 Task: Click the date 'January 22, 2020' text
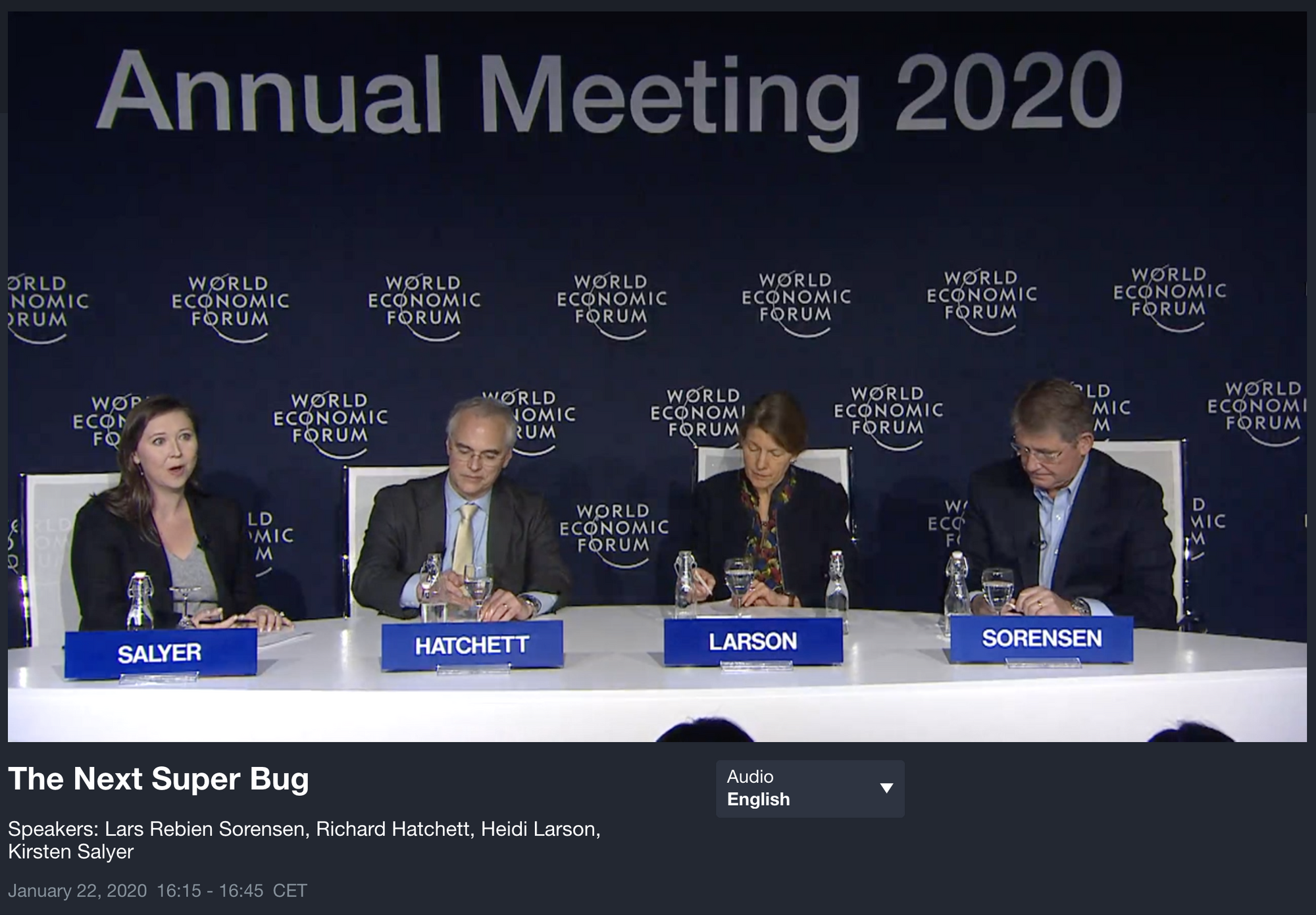pos(78,891)
